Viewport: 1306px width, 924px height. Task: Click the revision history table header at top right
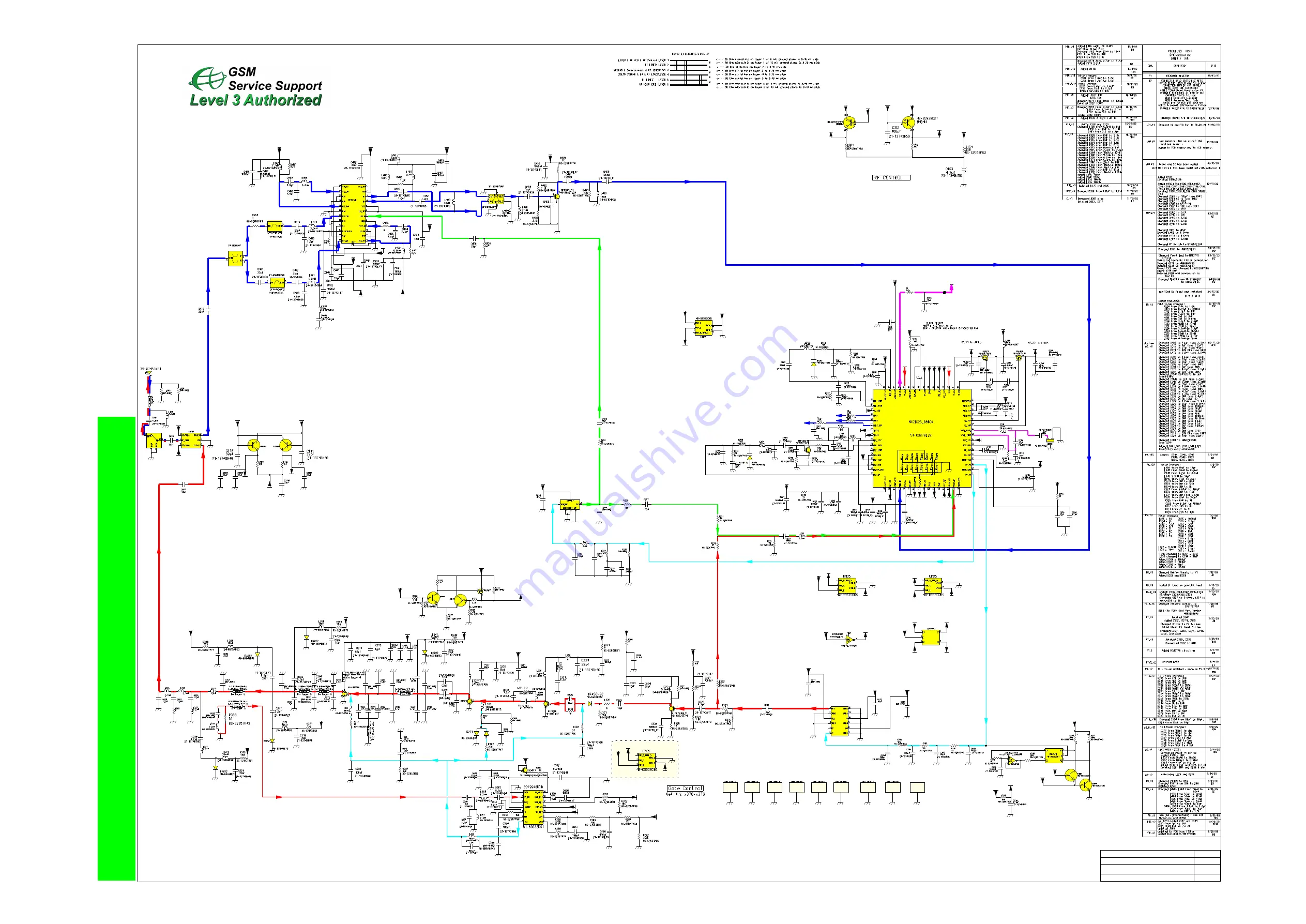point(1181,58)
